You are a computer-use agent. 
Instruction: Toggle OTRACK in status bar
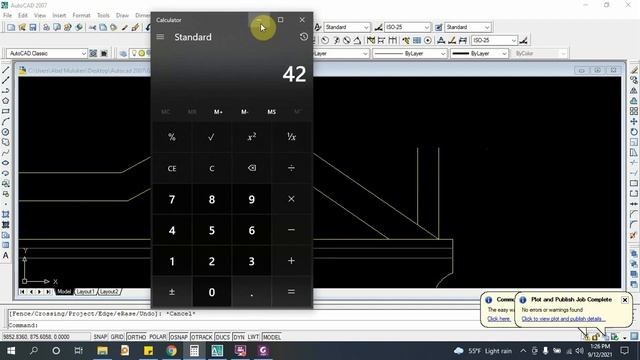click(202, 337)
